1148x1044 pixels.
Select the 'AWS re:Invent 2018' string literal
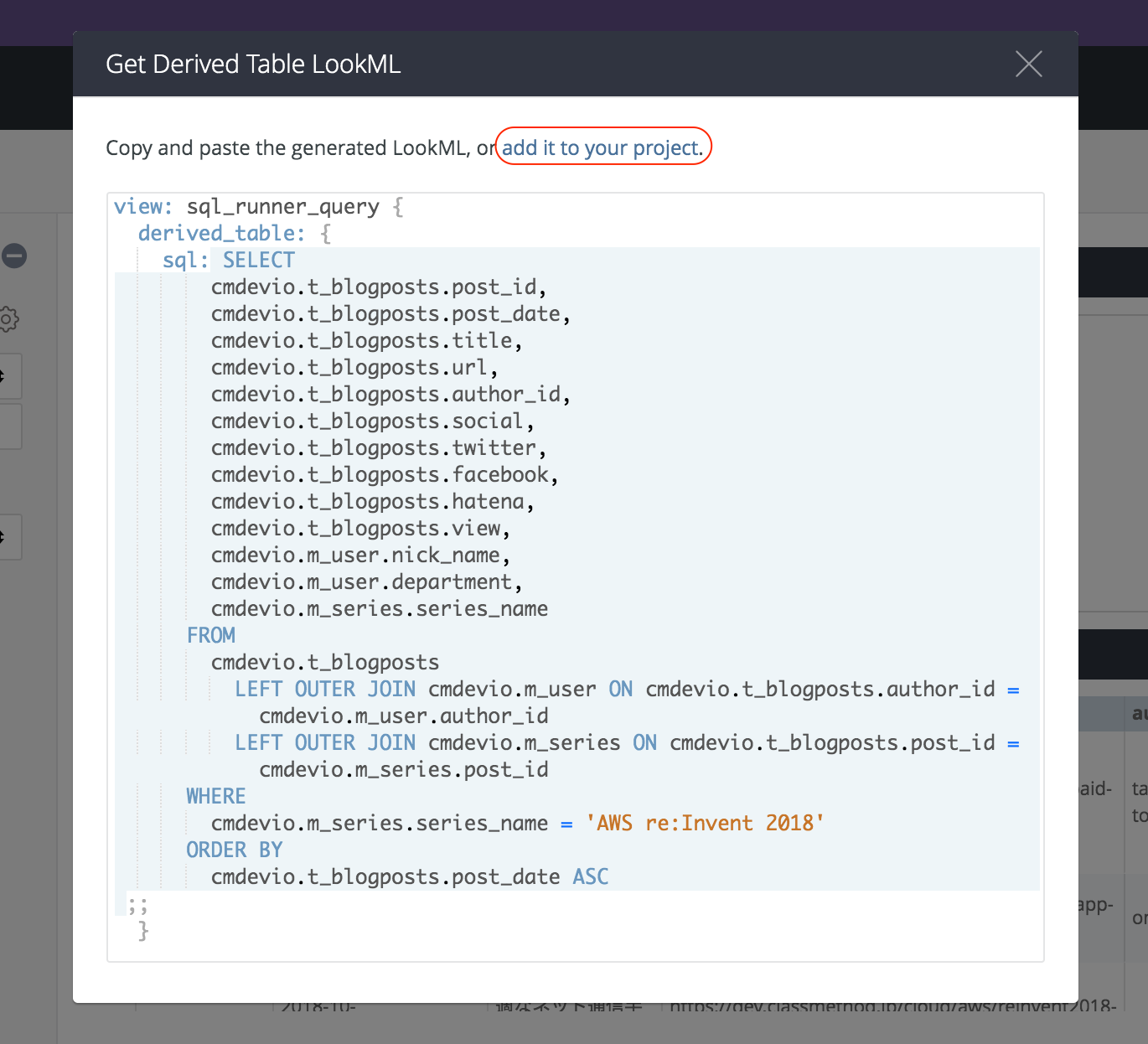tap(705, 823)
